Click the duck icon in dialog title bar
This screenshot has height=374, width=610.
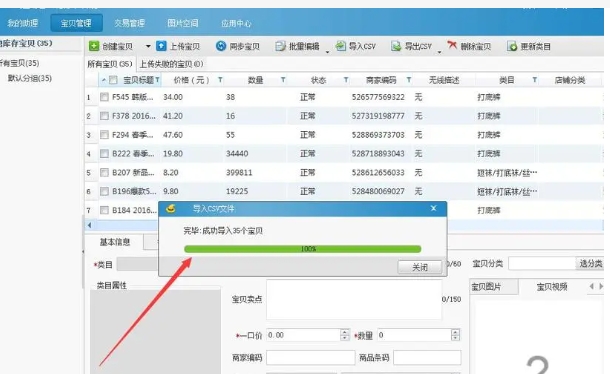point(171,209)
